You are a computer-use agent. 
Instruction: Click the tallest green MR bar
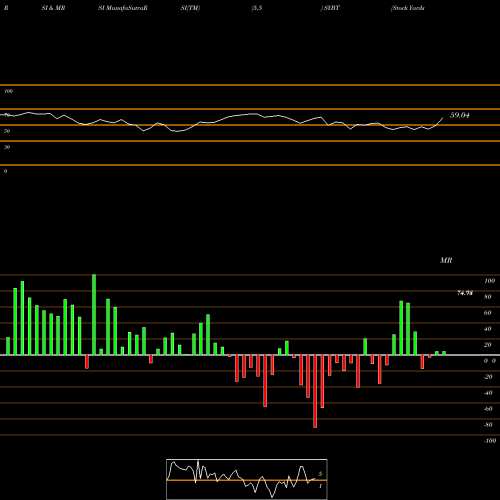tap(94, 315)
